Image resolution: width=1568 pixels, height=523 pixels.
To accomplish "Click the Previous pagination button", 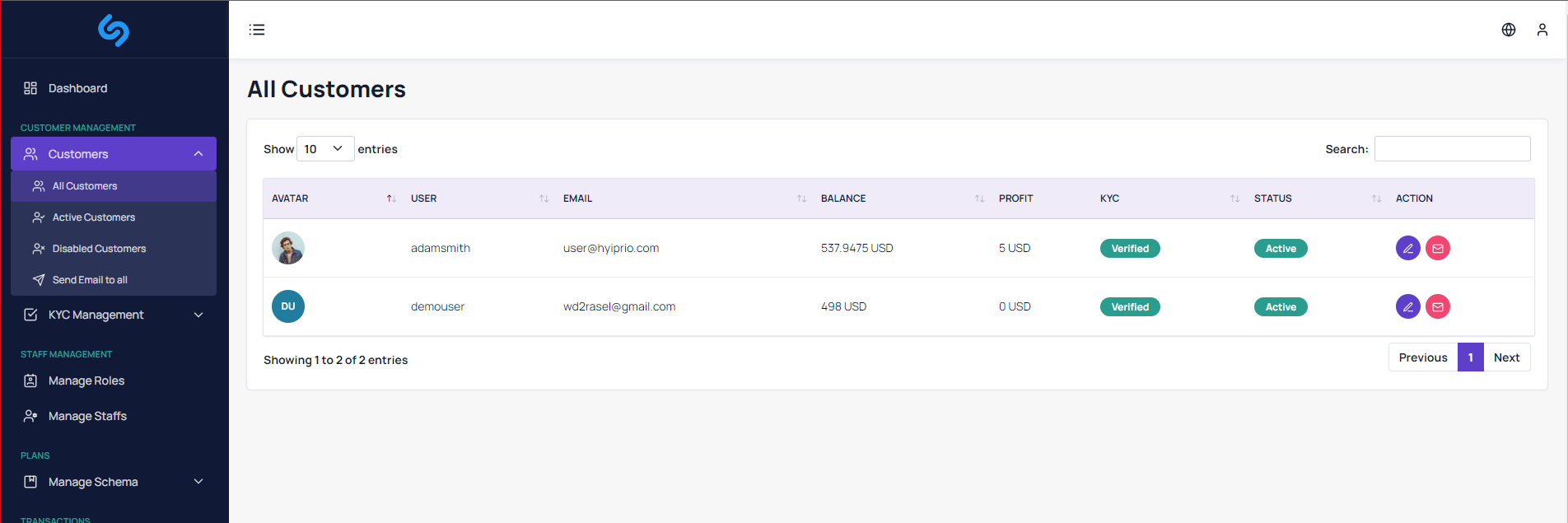I will point(1422,357).
